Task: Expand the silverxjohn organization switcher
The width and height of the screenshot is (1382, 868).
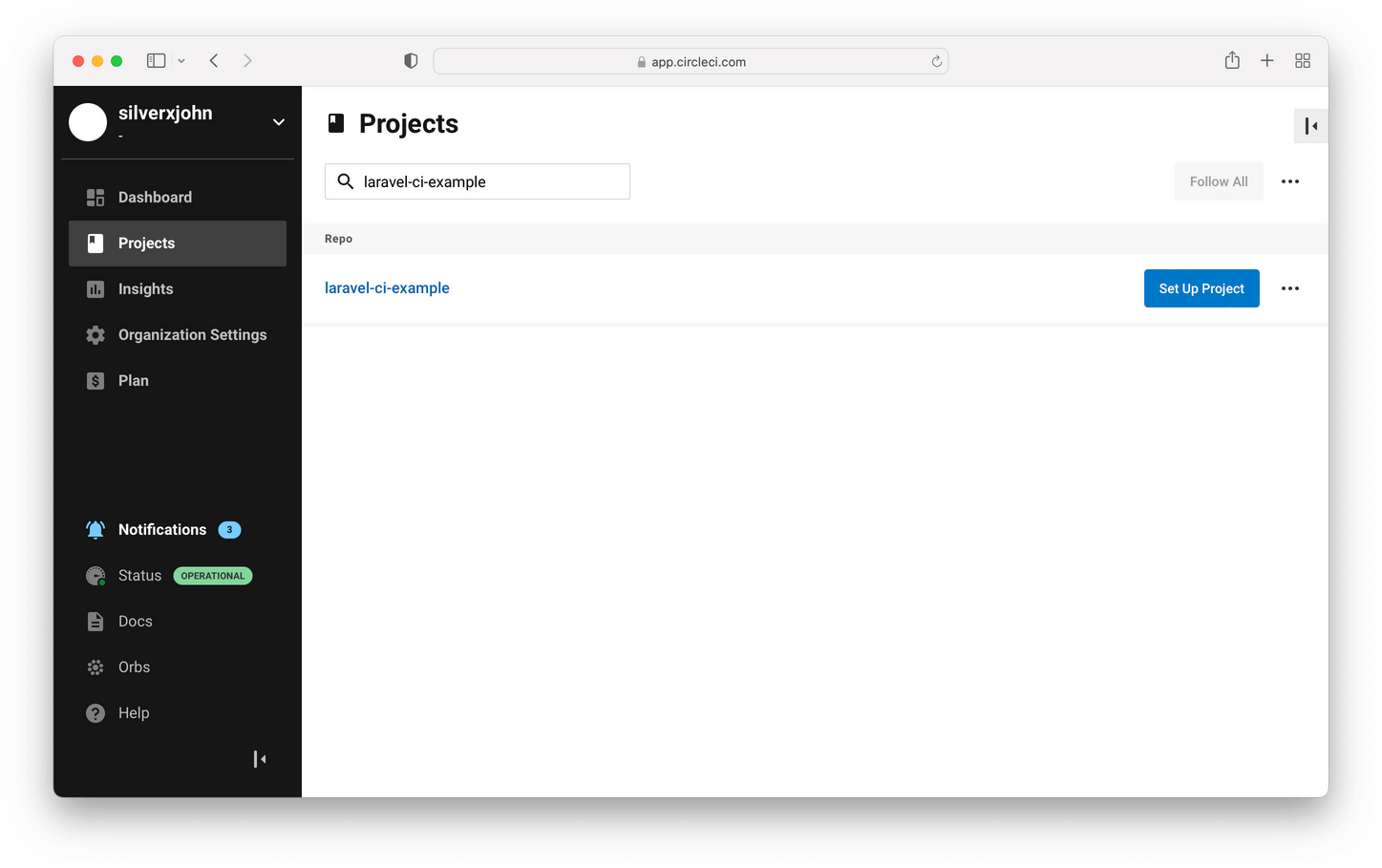Action: (278, 122)
